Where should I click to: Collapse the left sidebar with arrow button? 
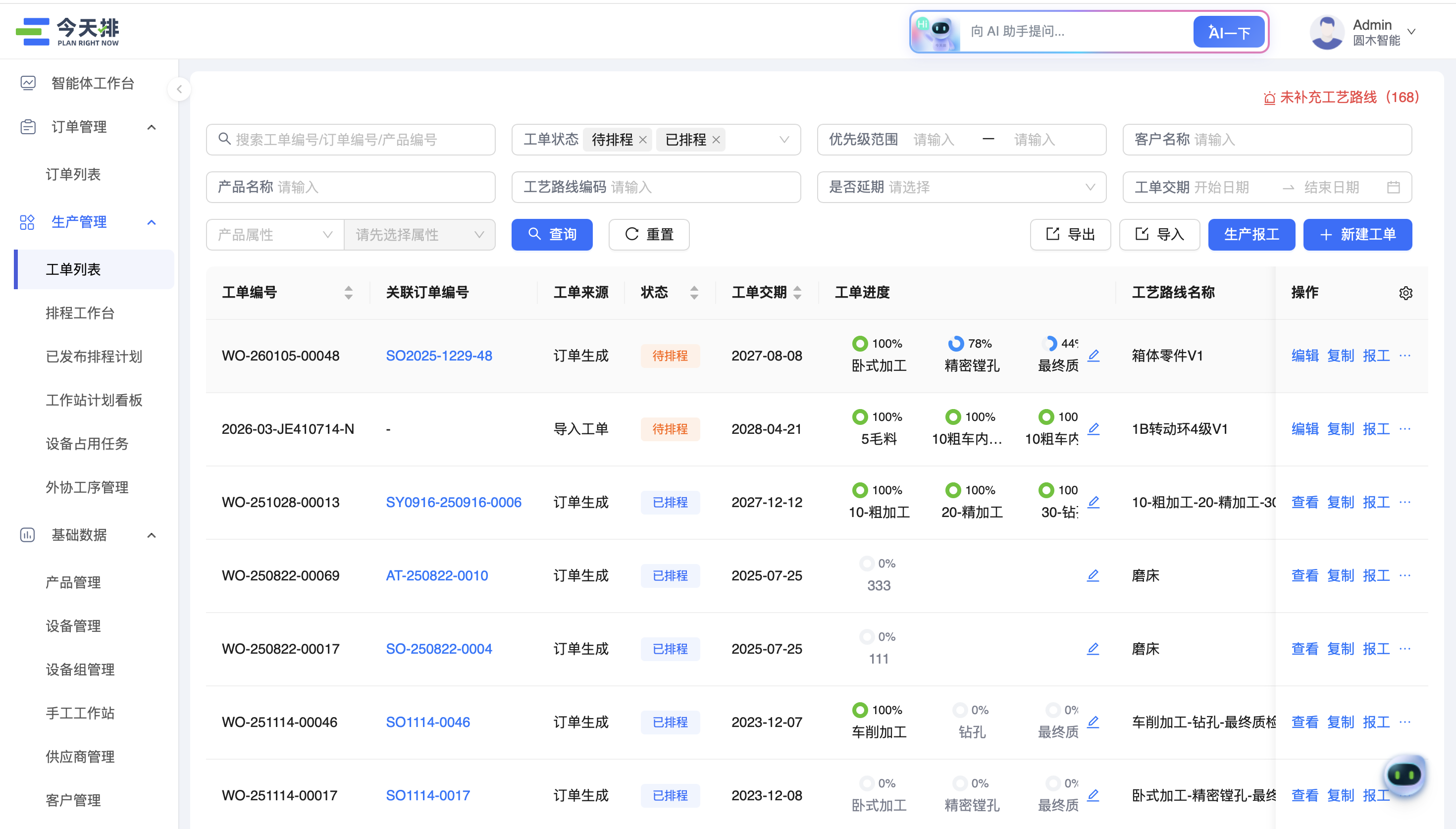[x=179, y=89]
